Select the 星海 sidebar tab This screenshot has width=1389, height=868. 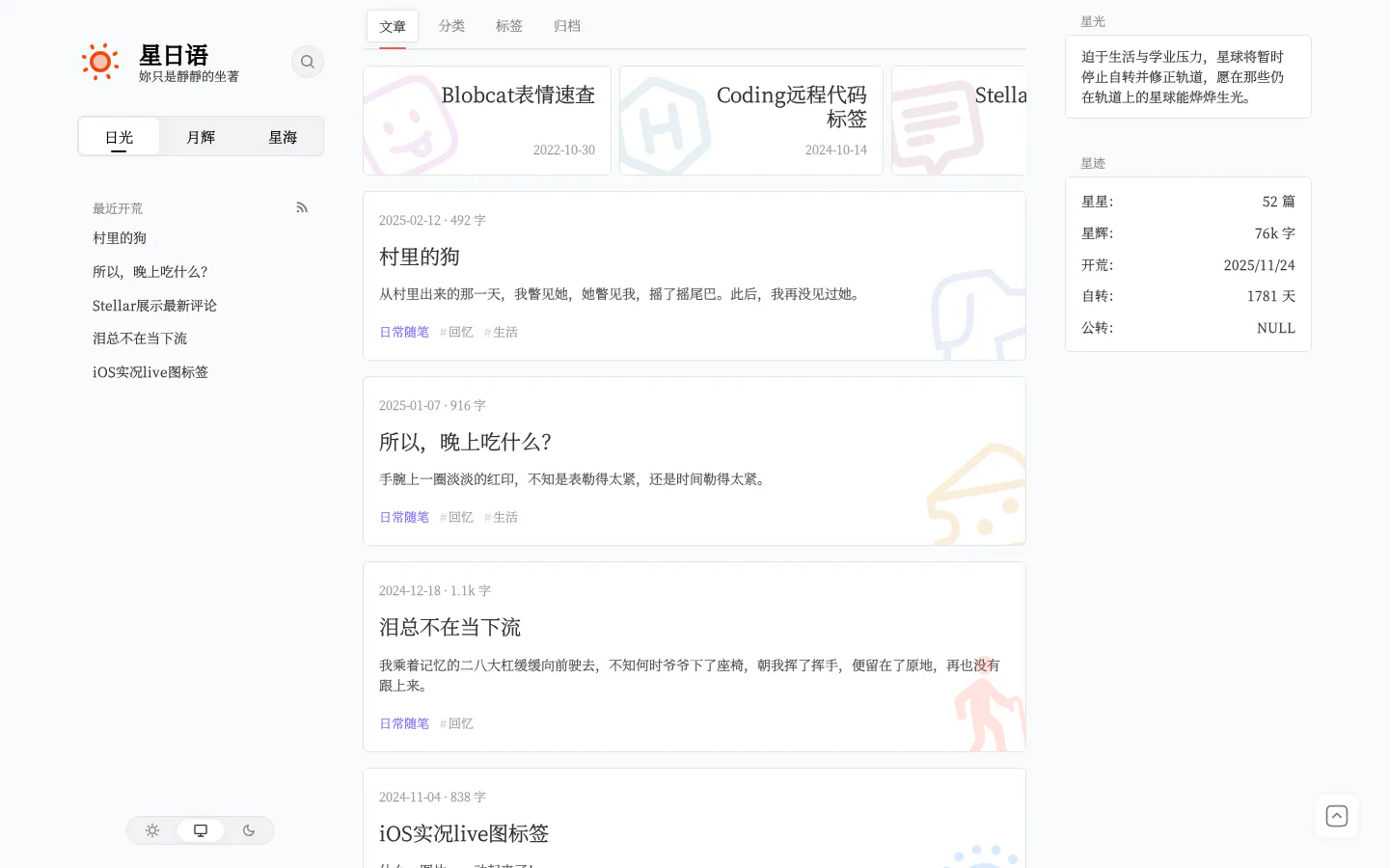(x=283, y=137)
